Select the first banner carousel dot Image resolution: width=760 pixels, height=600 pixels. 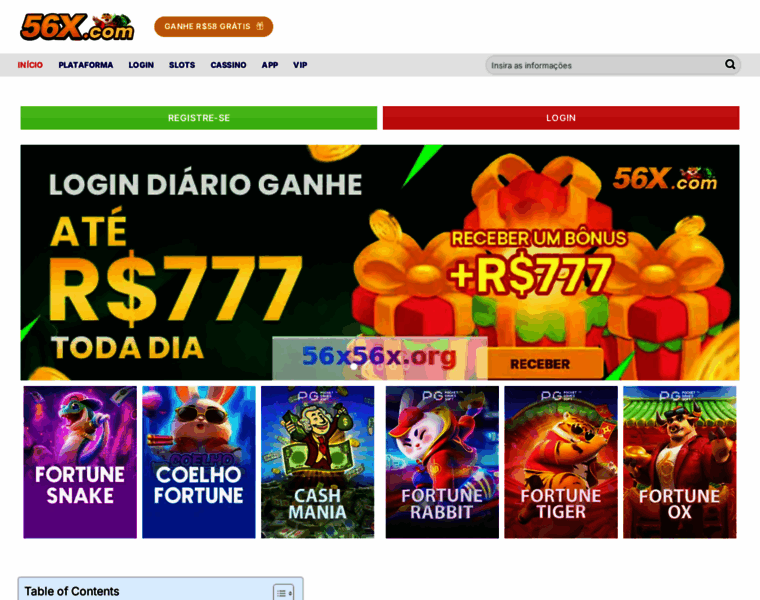354,367
